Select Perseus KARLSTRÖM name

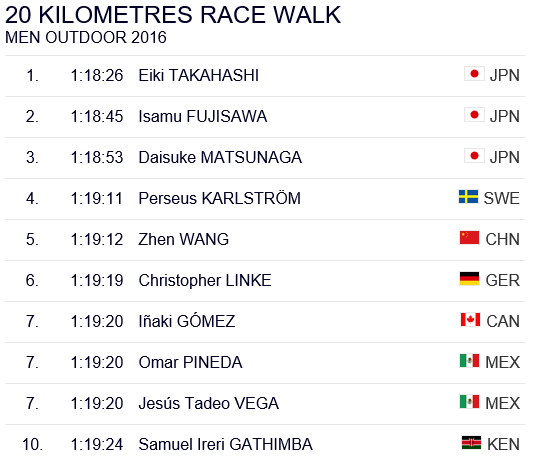click(220, 198)
